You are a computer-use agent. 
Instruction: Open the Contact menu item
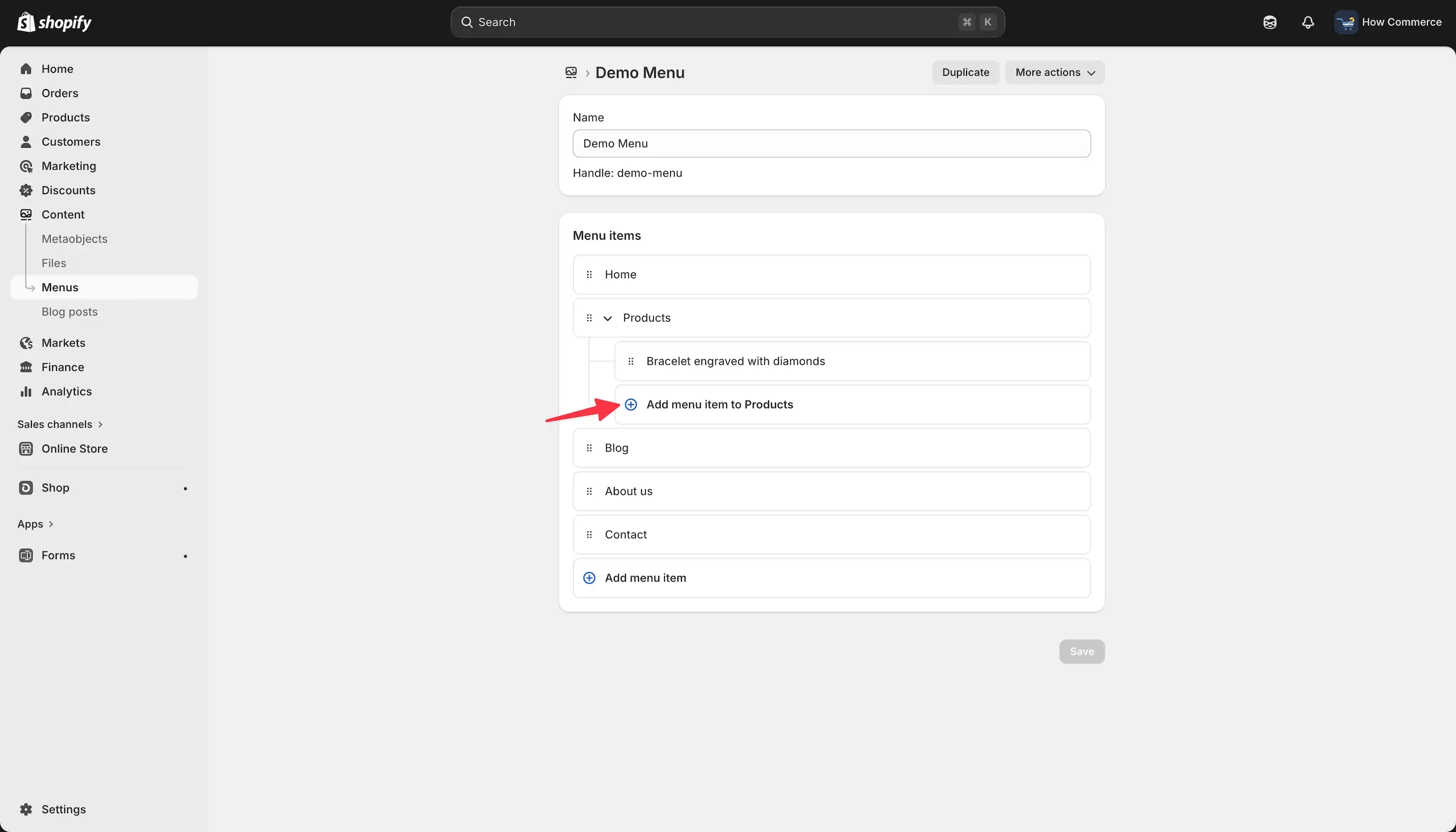(832, 535)
